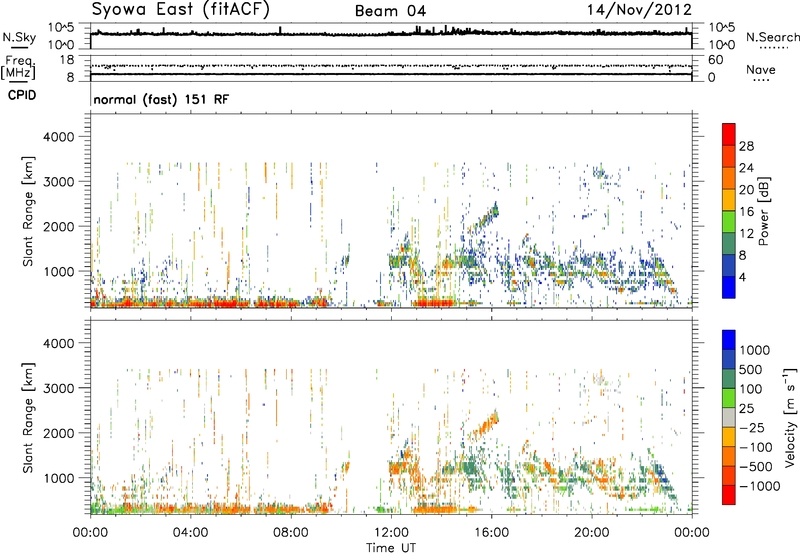The width and height of the screenshot is (800, 554).
Task: Click the '20:00' time tick label
Action: coord(592,533)
